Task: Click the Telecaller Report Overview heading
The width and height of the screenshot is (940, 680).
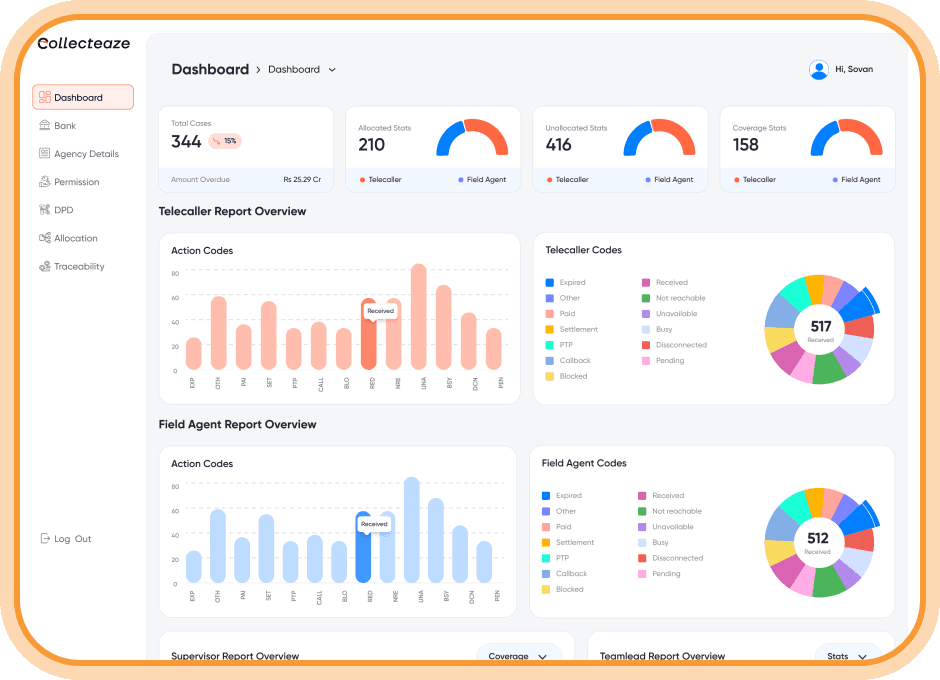Action: tap(232, 211)
